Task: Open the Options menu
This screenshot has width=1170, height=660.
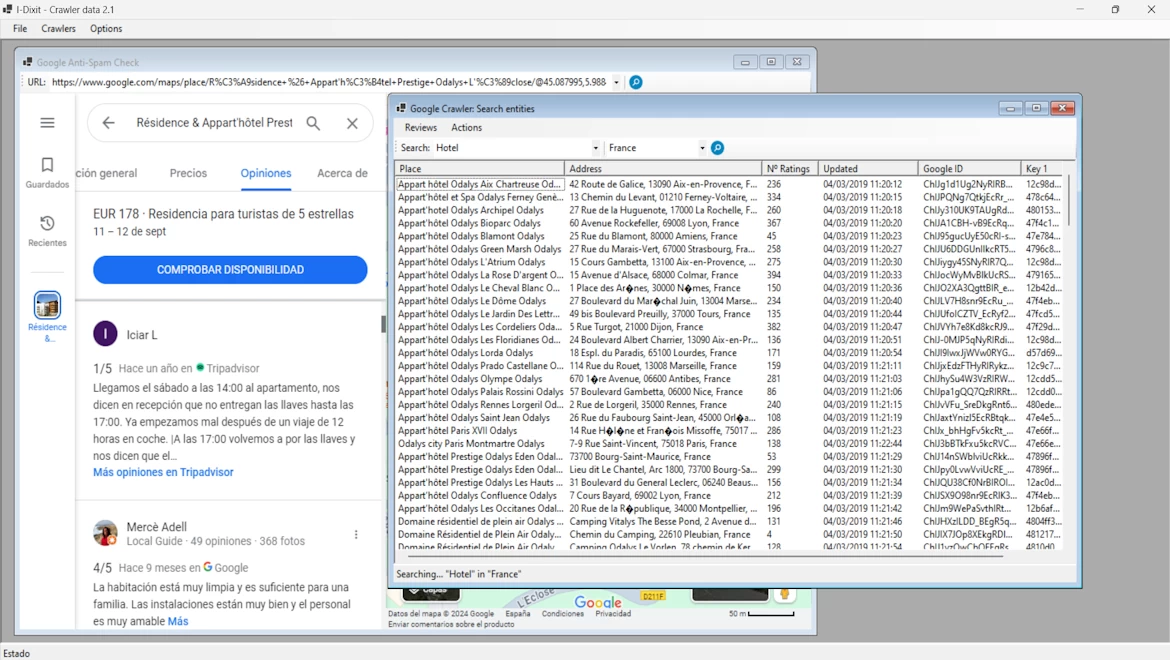Action: tap(106, 28)
